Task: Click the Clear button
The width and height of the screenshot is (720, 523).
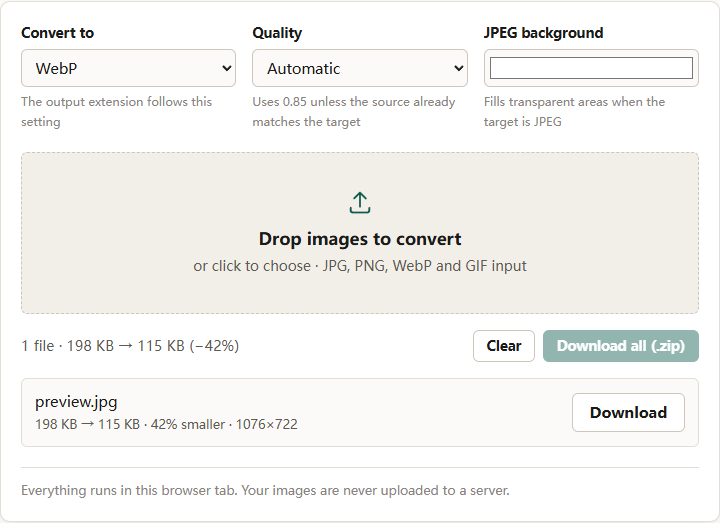Action: [504, 346]
